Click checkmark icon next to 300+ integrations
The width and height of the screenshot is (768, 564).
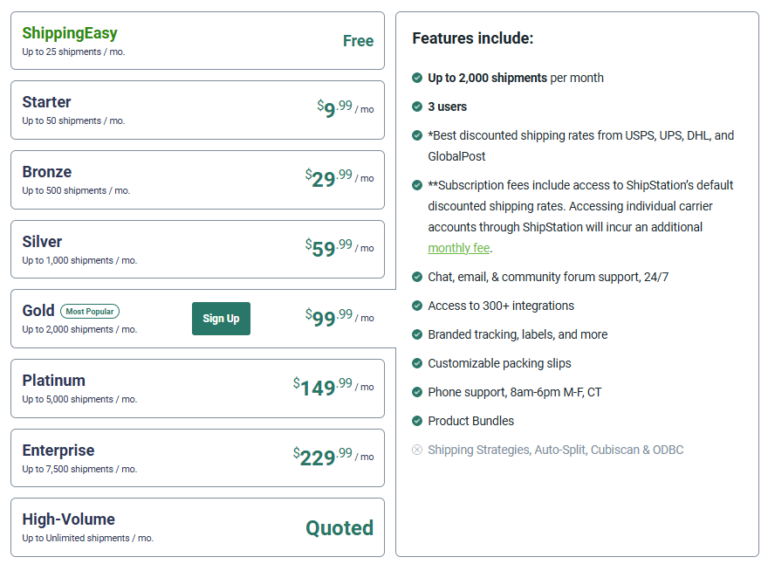tap(417, 306)
